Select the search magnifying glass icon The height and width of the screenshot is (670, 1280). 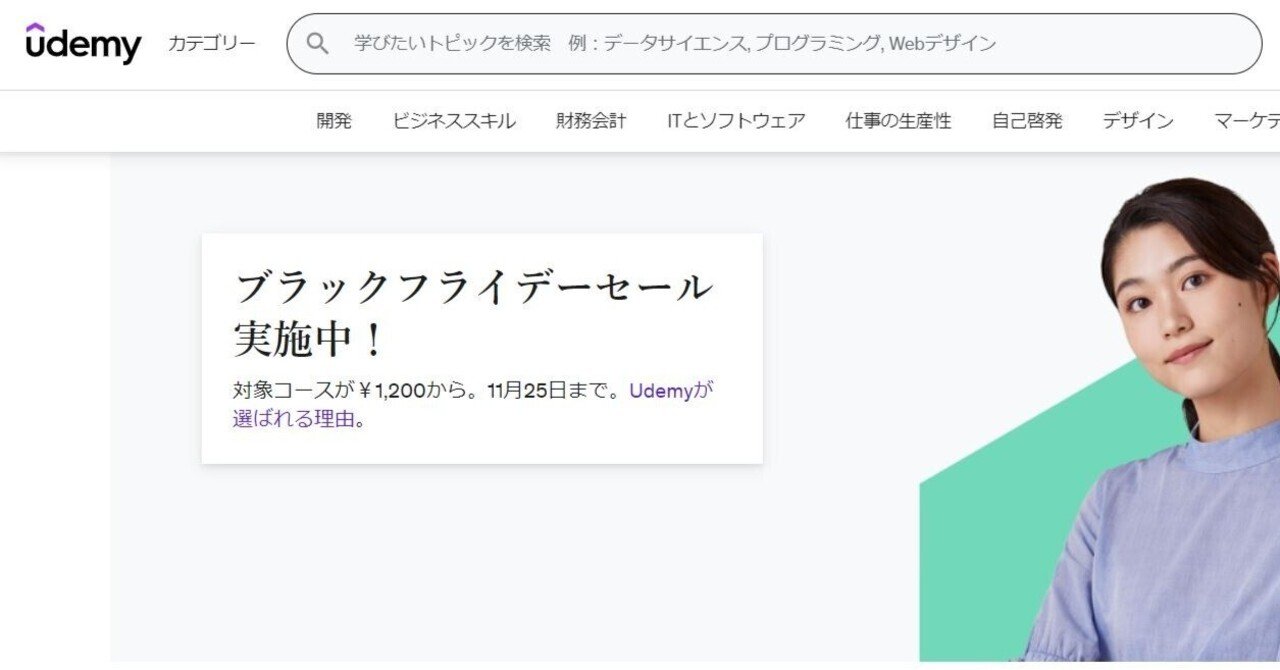pyautogui.click(x=318, y=43)
